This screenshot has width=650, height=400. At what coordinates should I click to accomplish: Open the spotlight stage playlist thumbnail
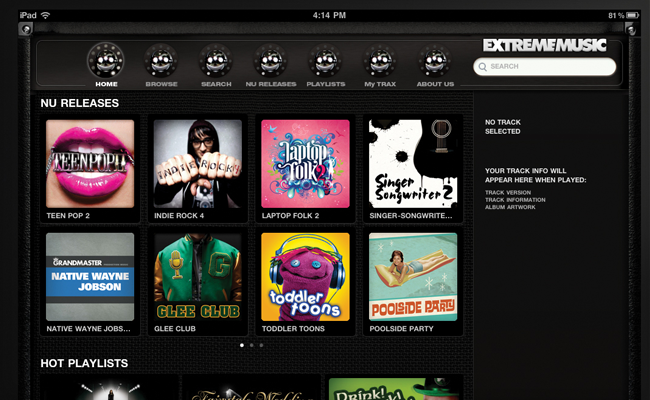pyautogui.click(x=110, y=388)
